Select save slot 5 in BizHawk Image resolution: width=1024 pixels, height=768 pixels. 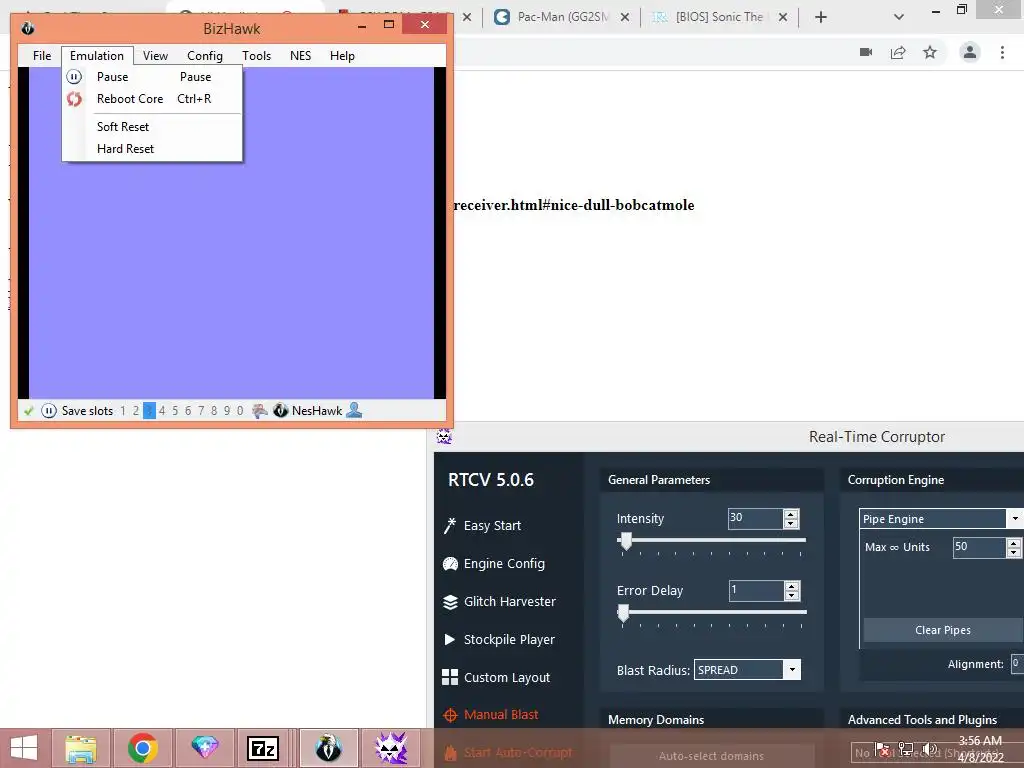(x=175, y=411)
